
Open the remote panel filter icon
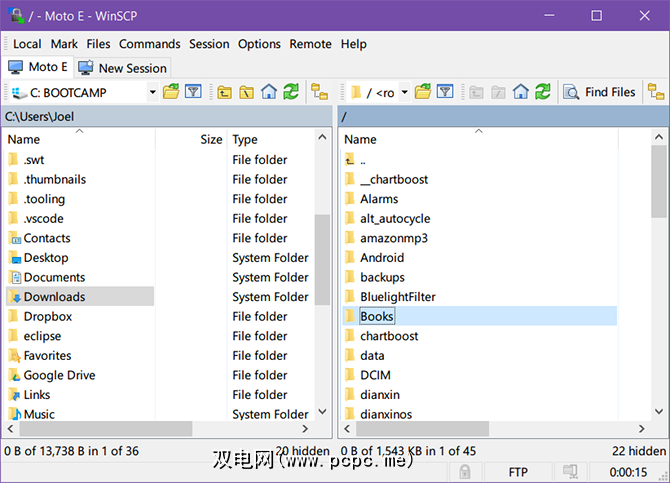[x=445, y=91]
